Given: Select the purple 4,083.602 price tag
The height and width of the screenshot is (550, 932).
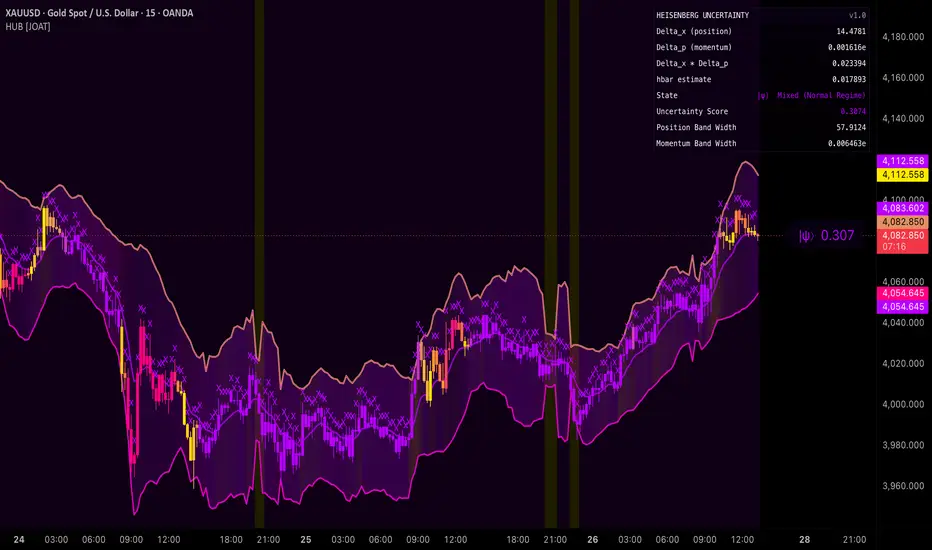Looking at the screenshot, I should [902, 208].
